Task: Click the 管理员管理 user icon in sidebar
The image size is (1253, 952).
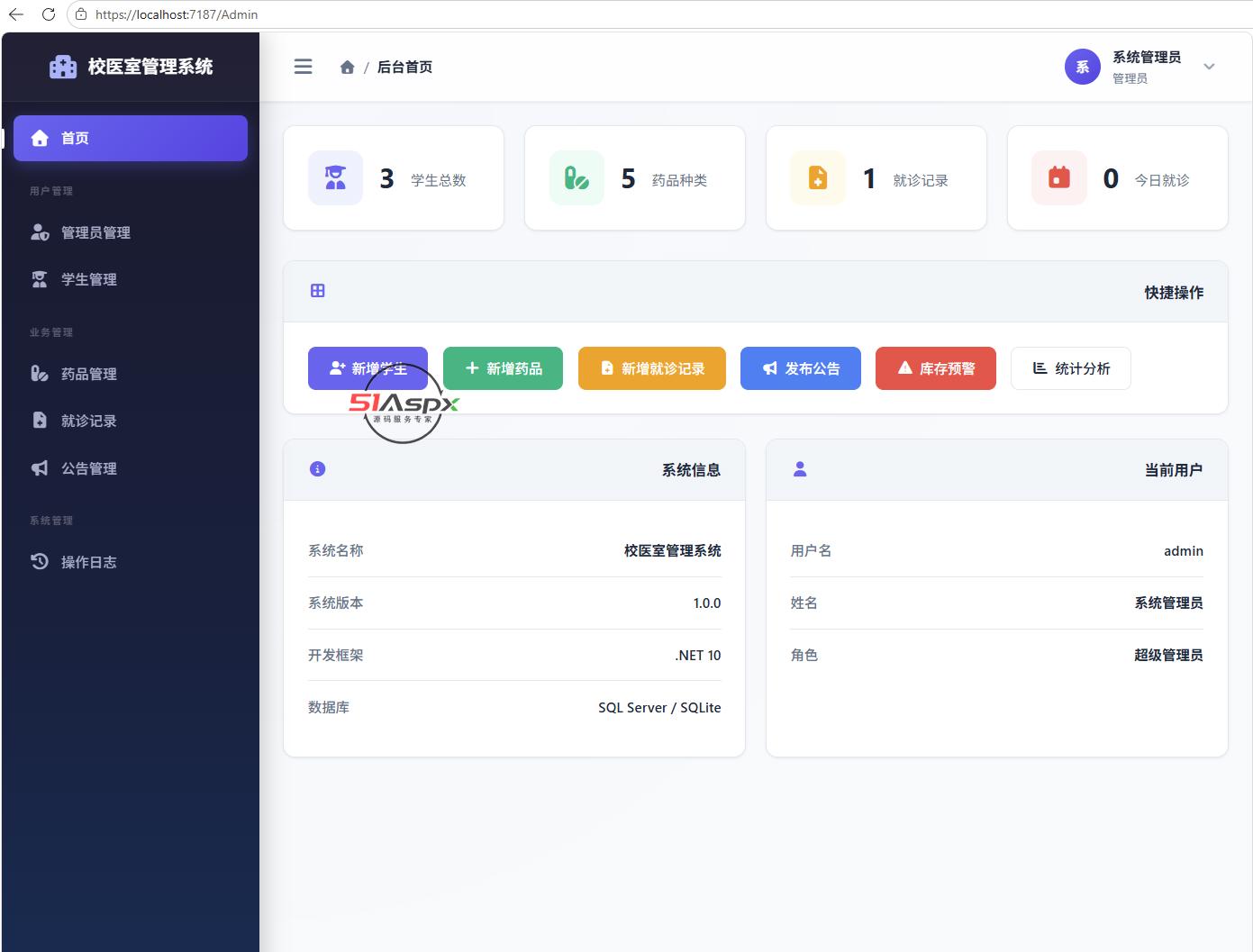Action: click(x=40, y=232)
